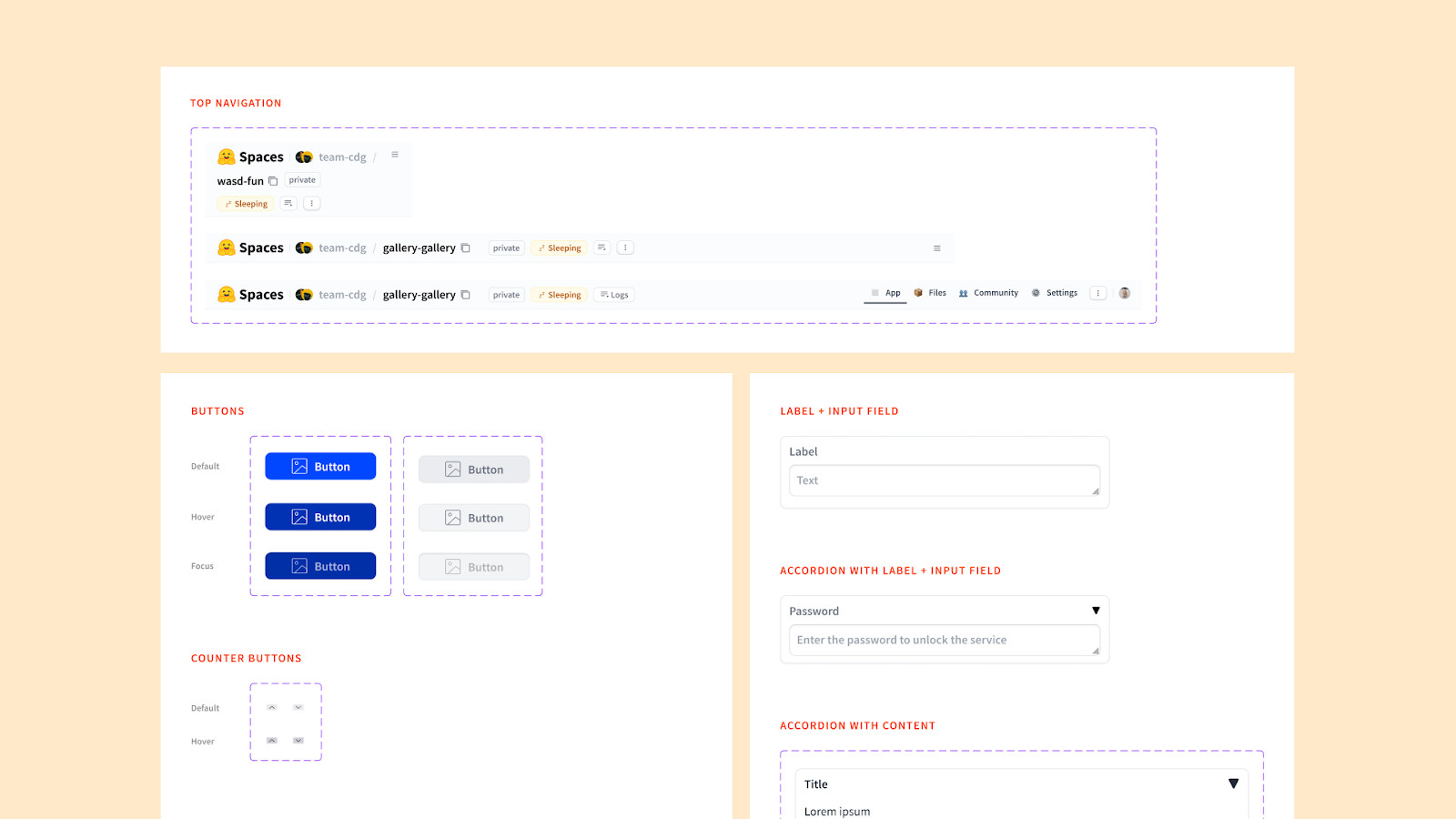Click the Hugging Face Spaces logo icon

pyautogui.click(x=226, y=157)
